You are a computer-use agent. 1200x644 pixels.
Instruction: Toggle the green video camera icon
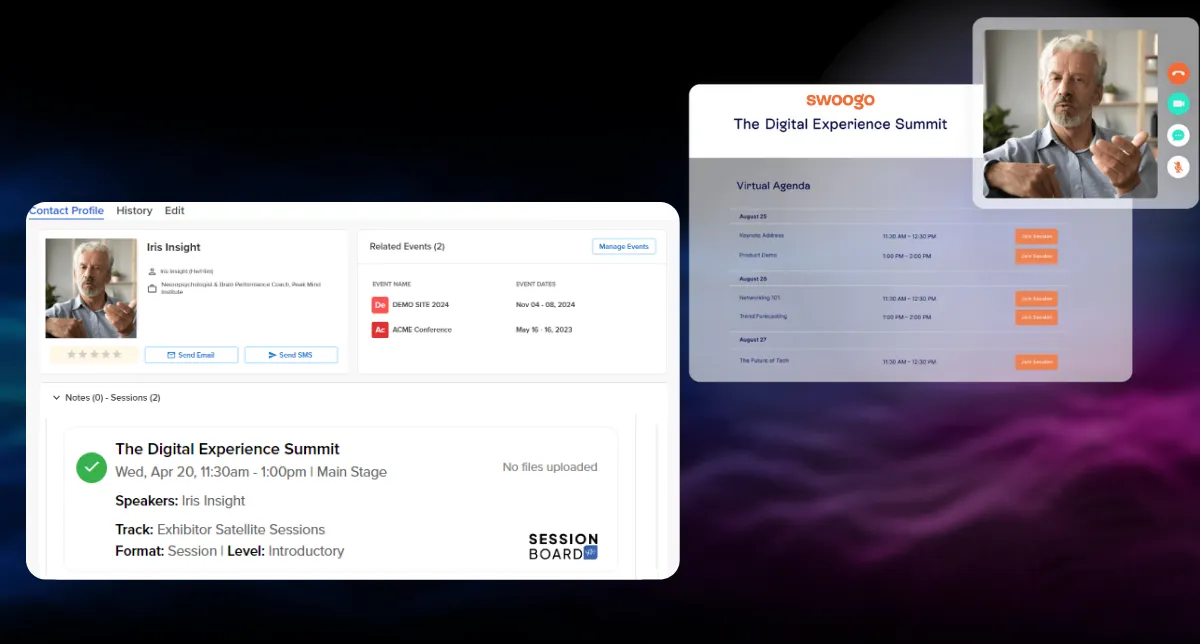1178,103
